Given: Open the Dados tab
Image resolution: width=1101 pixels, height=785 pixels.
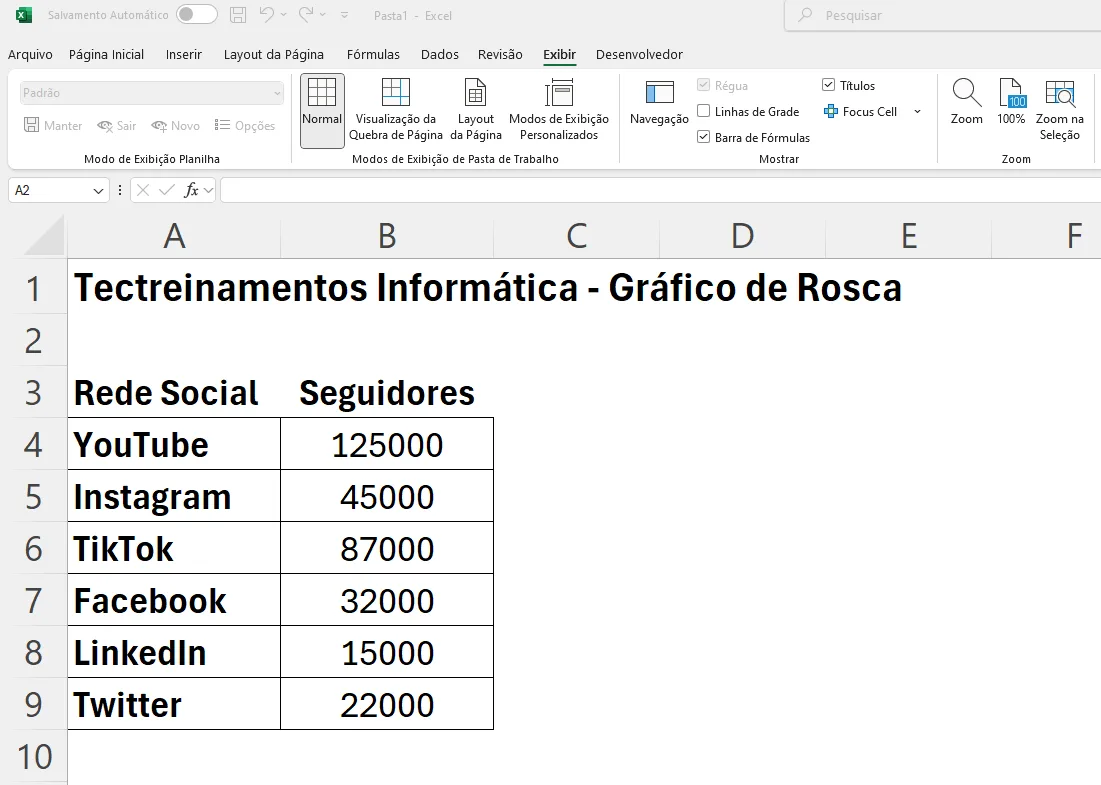Looking at the screenshot, I should 440,54.
